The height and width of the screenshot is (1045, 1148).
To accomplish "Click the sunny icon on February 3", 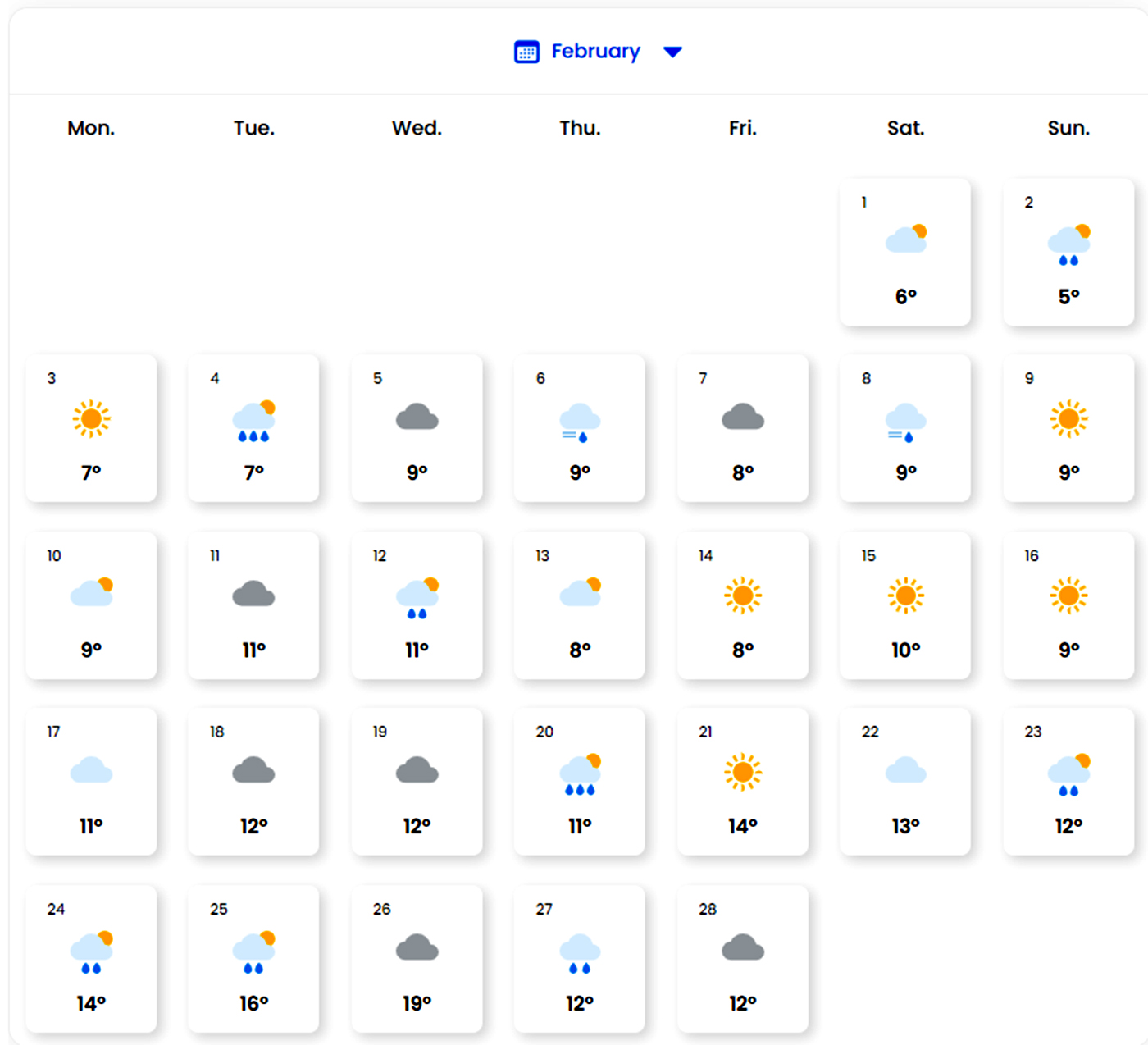I will (x=91, y=419).
